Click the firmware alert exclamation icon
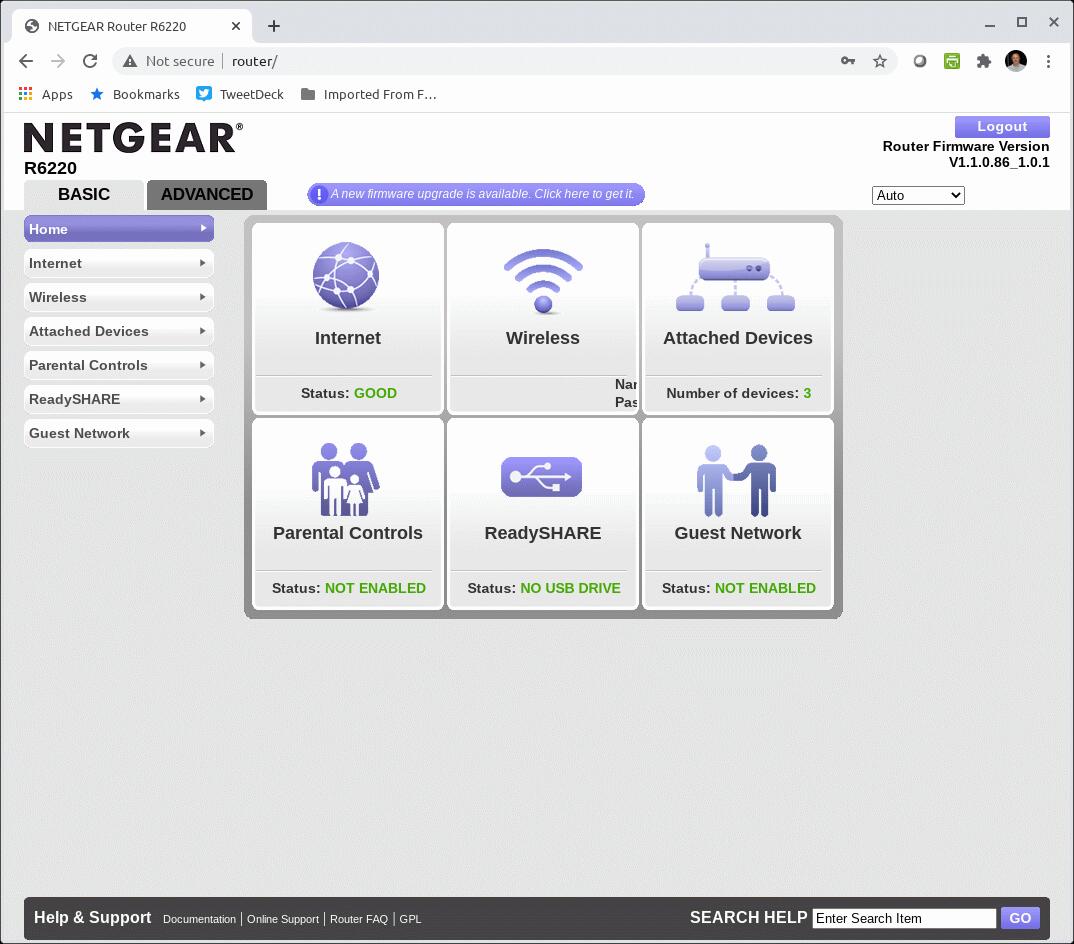This screenshot has height=944, width=1074. click(x=318, y=195)
